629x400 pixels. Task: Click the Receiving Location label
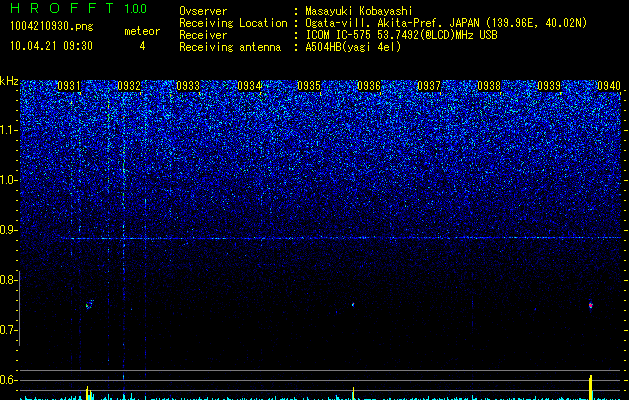(x=233, y=23)
